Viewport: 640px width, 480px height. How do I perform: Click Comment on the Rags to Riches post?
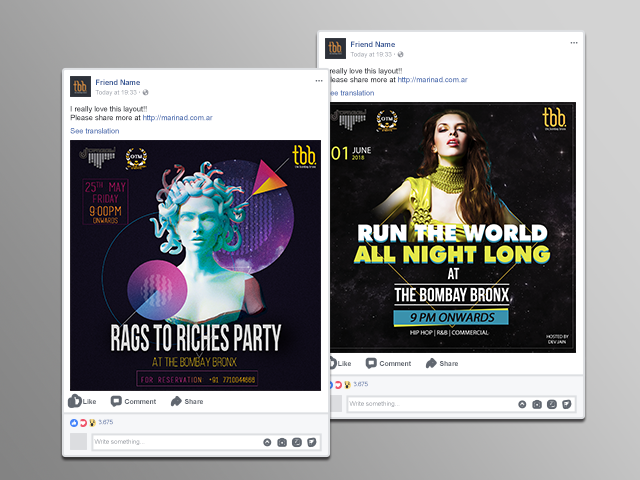133,401
